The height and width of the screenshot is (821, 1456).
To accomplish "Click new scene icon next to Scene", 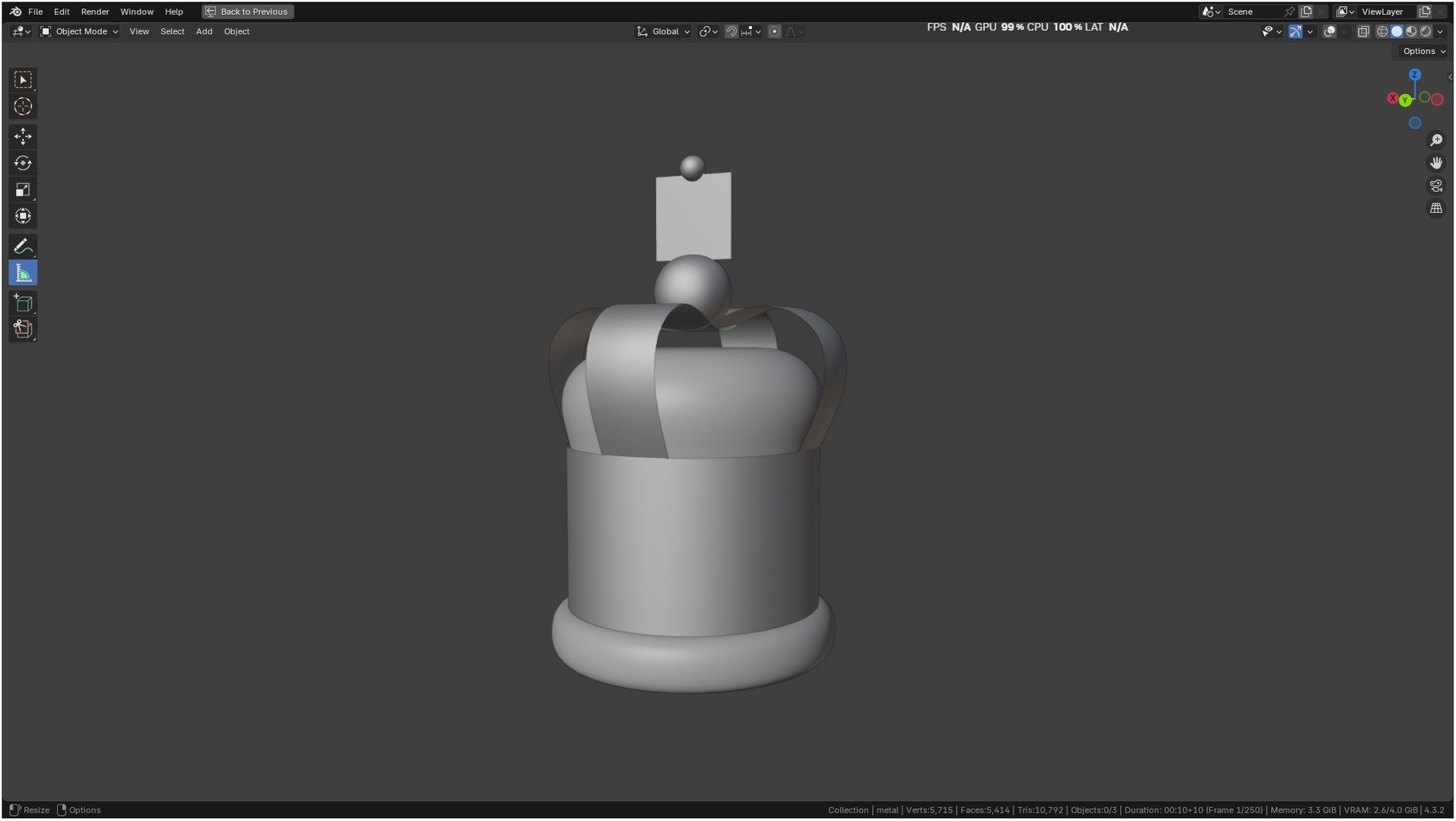I will point(1306,11).
